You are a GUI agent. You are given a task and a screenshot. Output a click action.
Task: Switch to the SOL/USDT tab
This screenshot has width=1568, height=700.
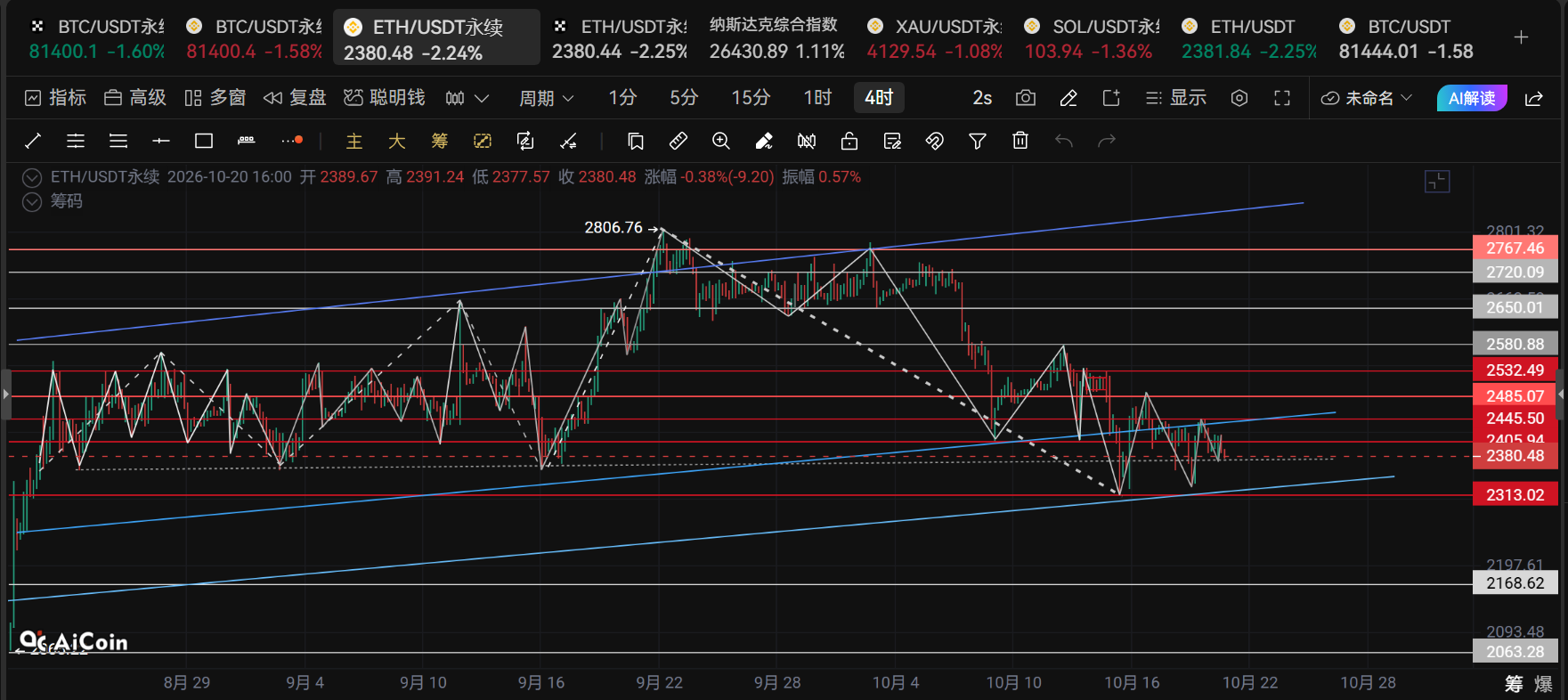point(1092,38)
